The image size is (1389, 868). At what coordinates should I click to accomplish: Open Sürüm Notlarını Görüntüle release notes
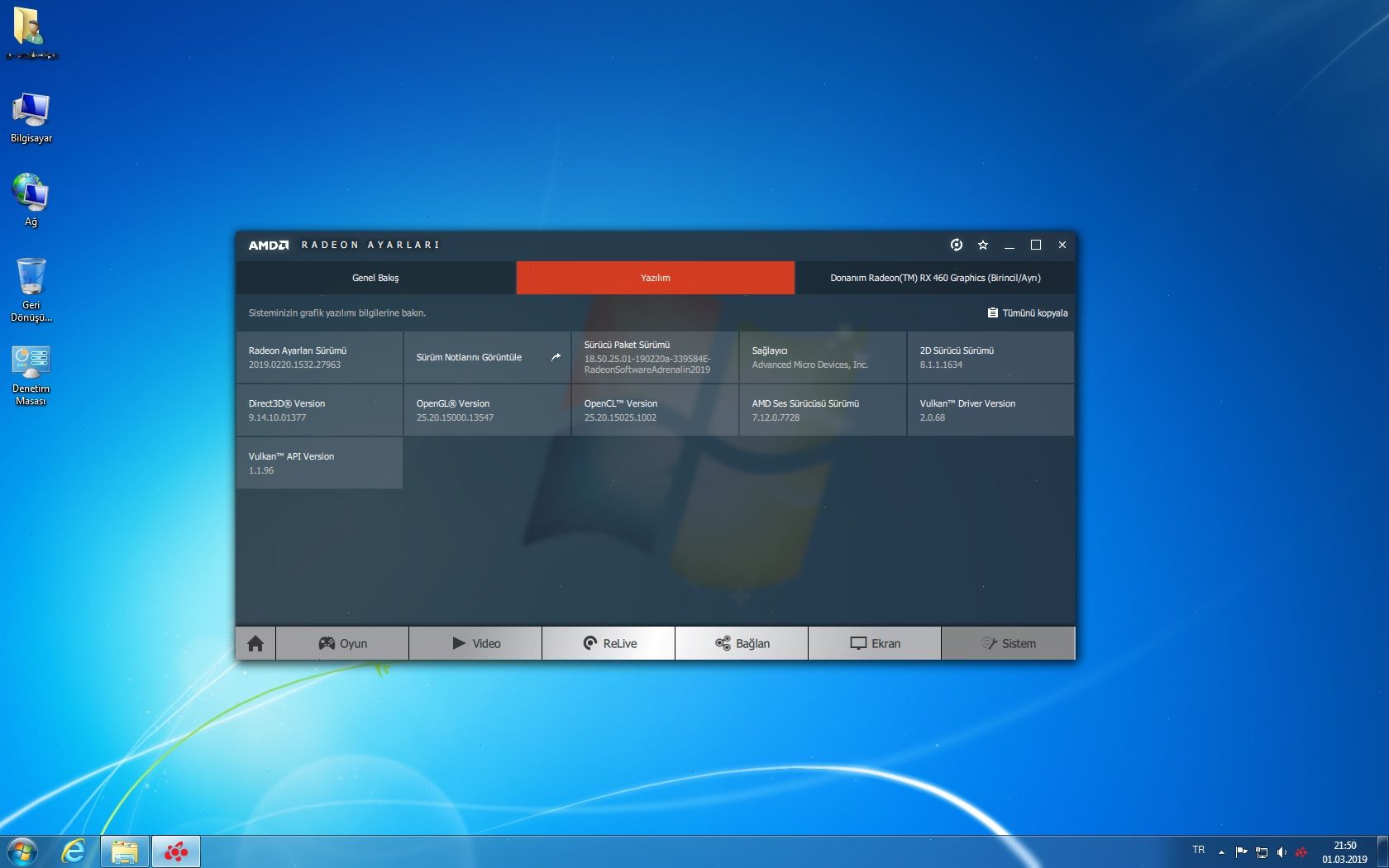(x=487, y=357)
